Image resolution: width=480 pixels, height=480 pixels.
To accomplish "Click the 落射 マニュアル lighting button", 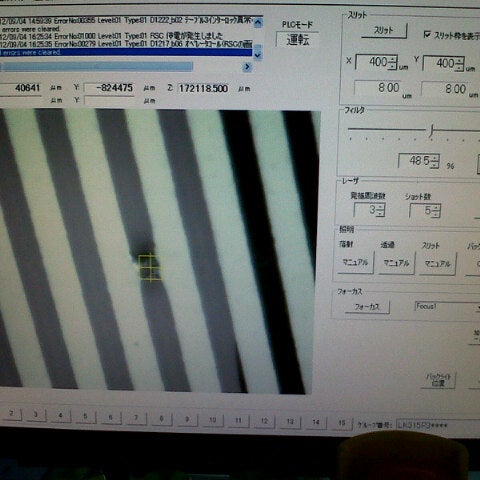I will click(356, 263).
